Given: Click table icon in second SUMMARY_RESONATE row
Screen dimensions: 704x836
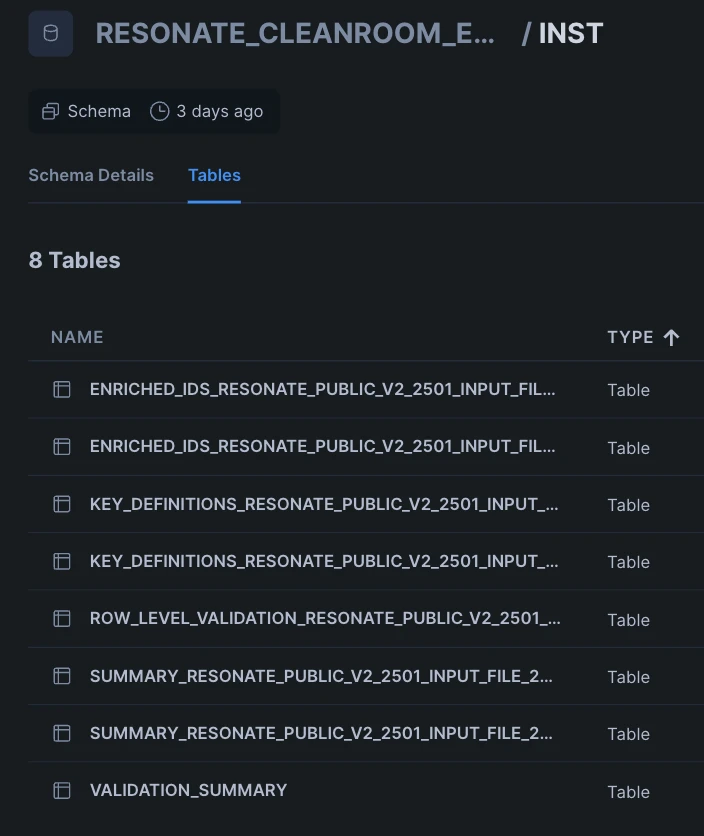Looking at the screenshot, I should 62,733.
